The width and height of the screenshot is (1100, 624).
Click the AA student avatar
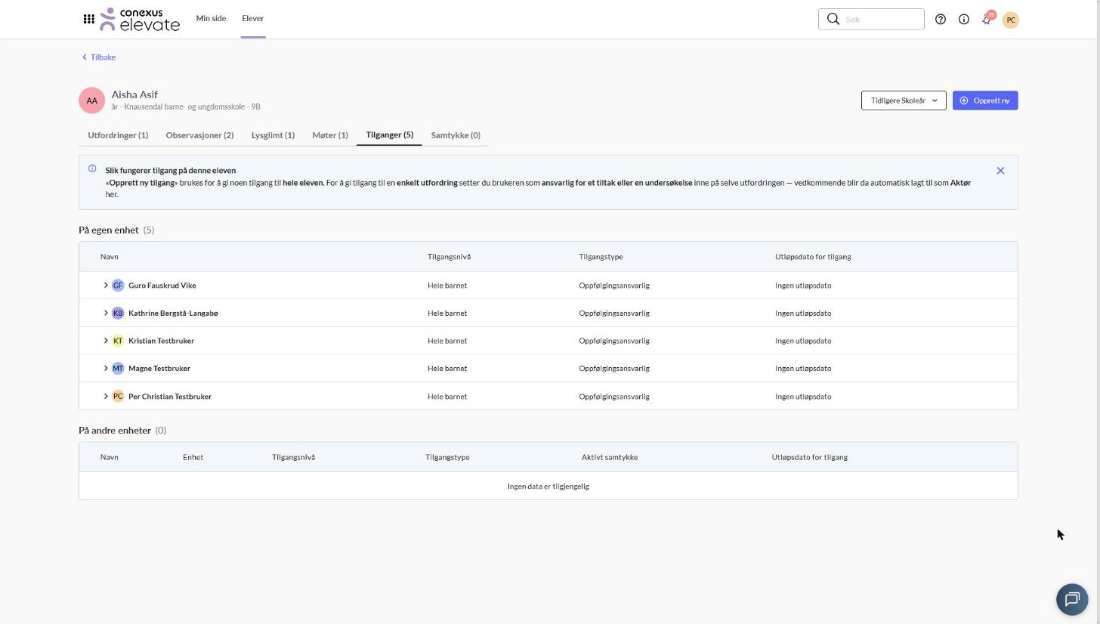(92, 100)
